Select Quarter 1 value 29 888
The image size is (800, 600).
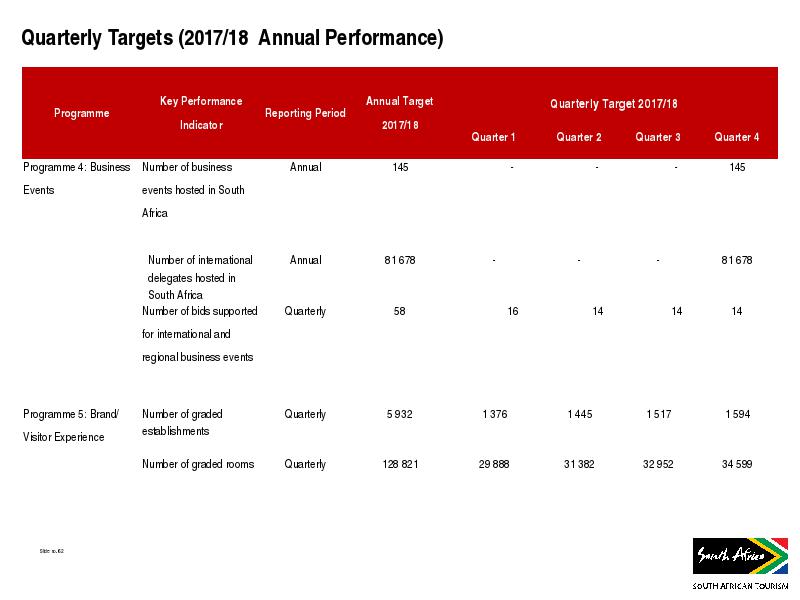(494, 464)
